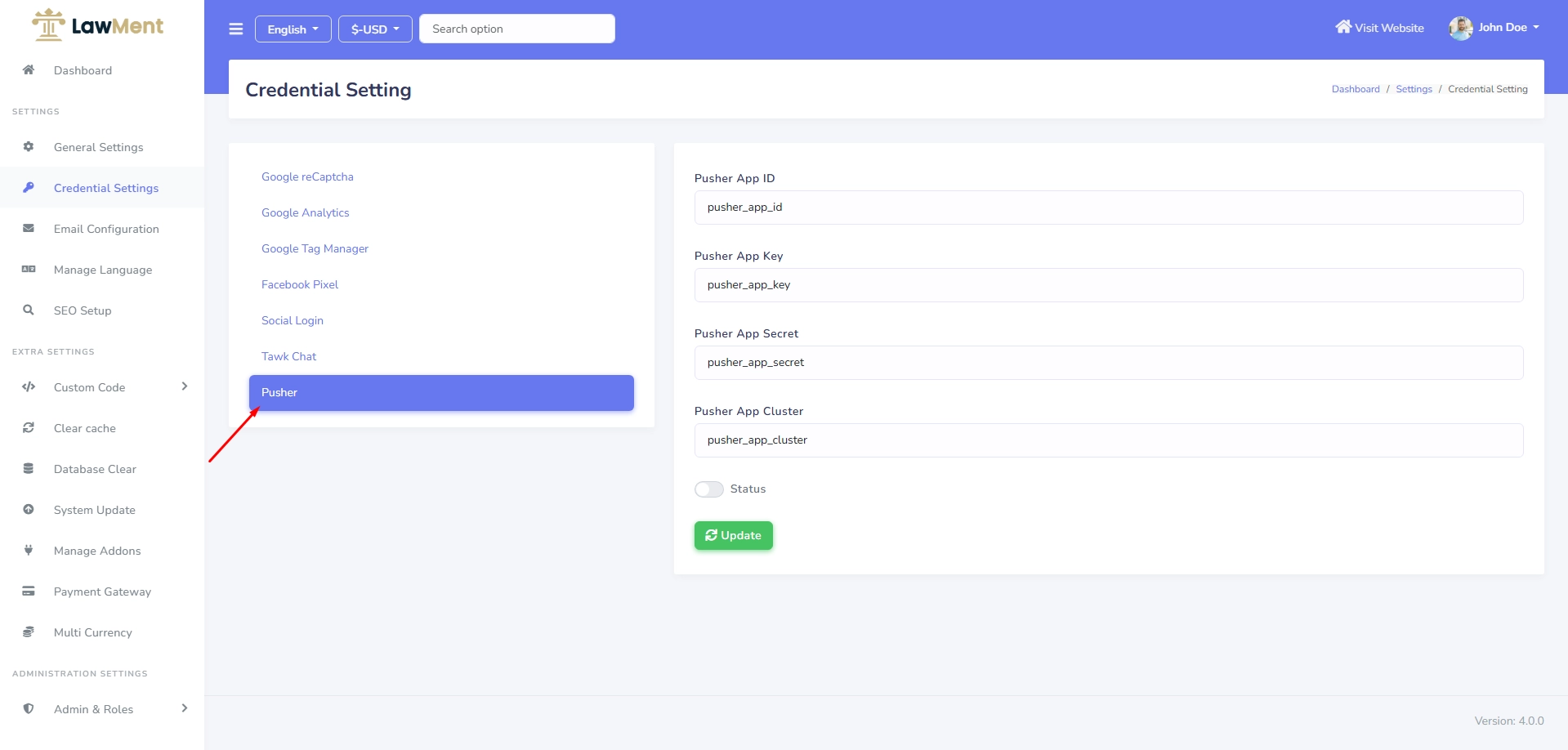Open the English language dropdown
Image resolution: width=1568 pixels, height=750 pixels.
[x=293, y=29]
